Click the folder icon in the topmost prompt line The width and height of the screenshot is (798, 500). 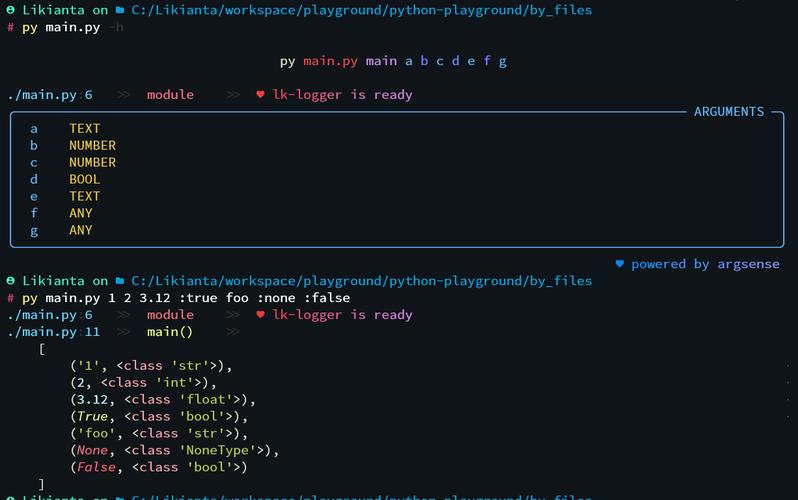tap(120, 10)
